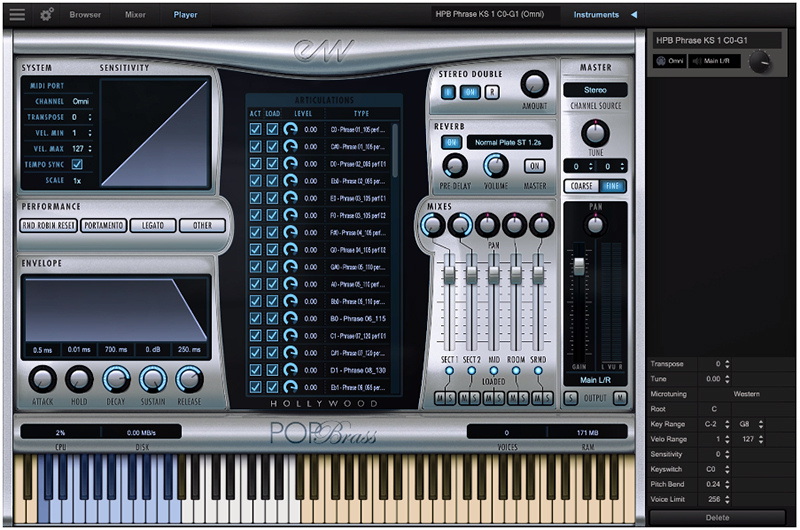Click the Rnd Robin Reset button
The image size is (800, 530).
[49, 225]
